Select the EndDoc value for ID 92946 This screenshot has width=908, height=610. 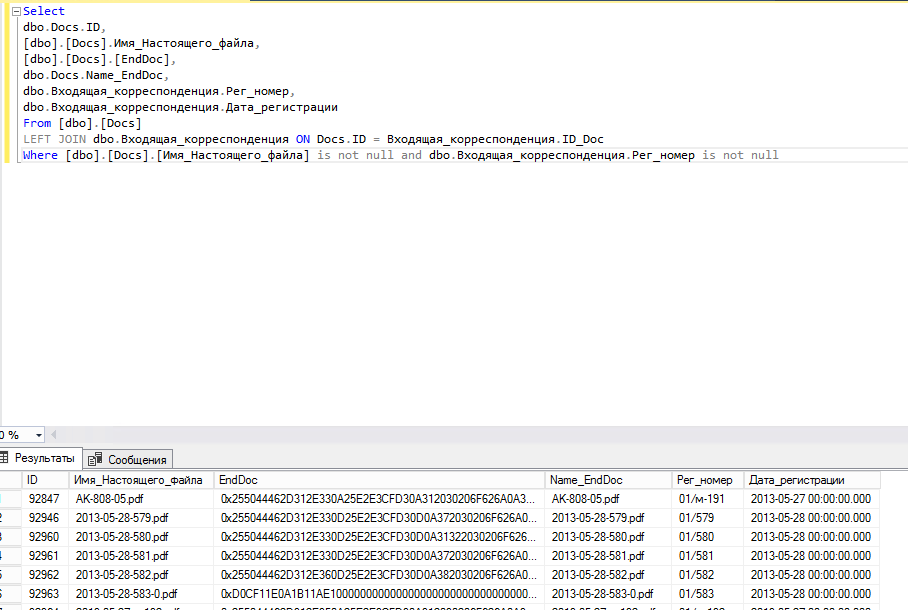[379, 518]
